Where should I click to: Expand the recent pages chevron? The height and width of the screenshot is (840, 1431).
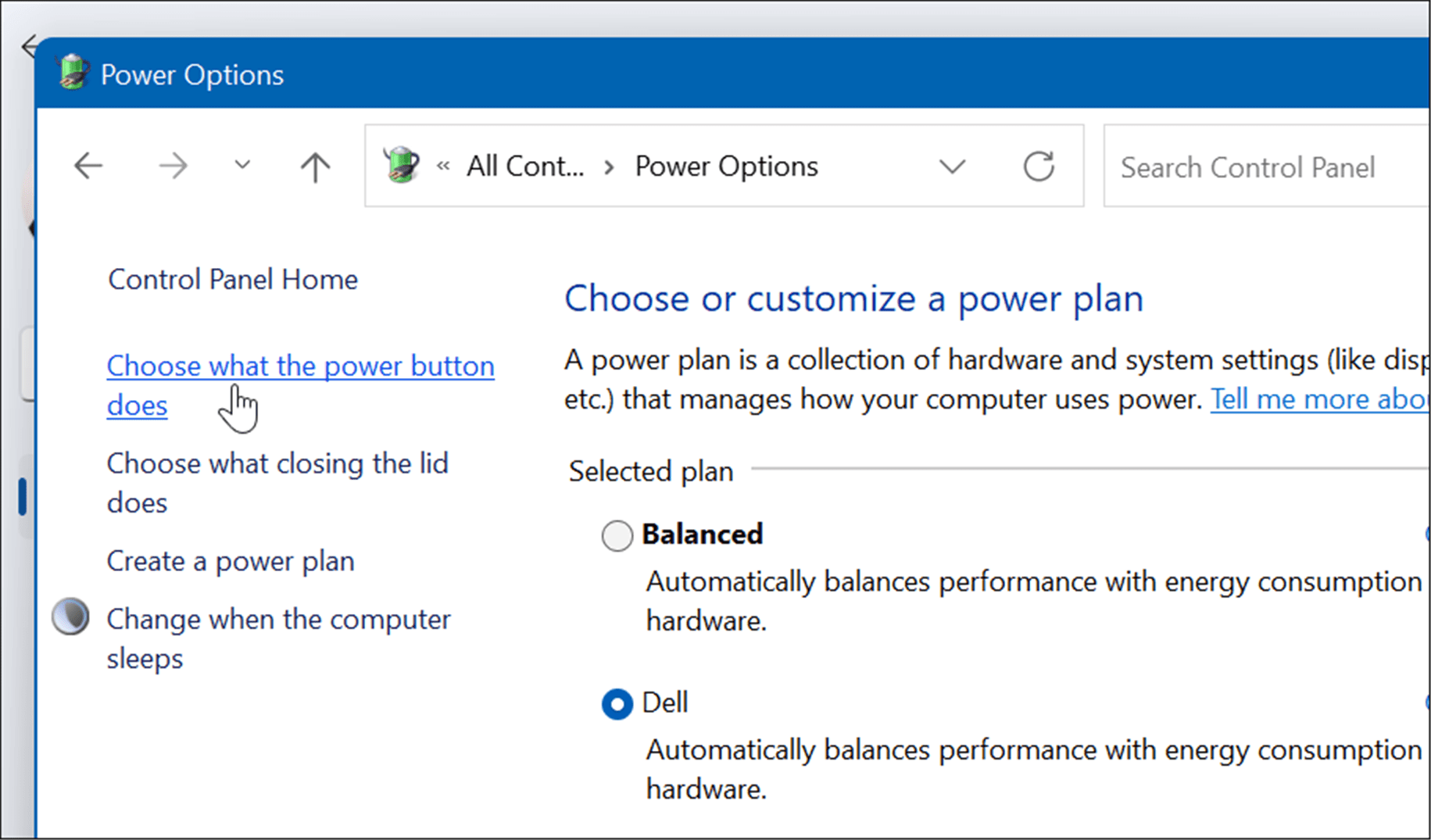click(x=241, y=166)
